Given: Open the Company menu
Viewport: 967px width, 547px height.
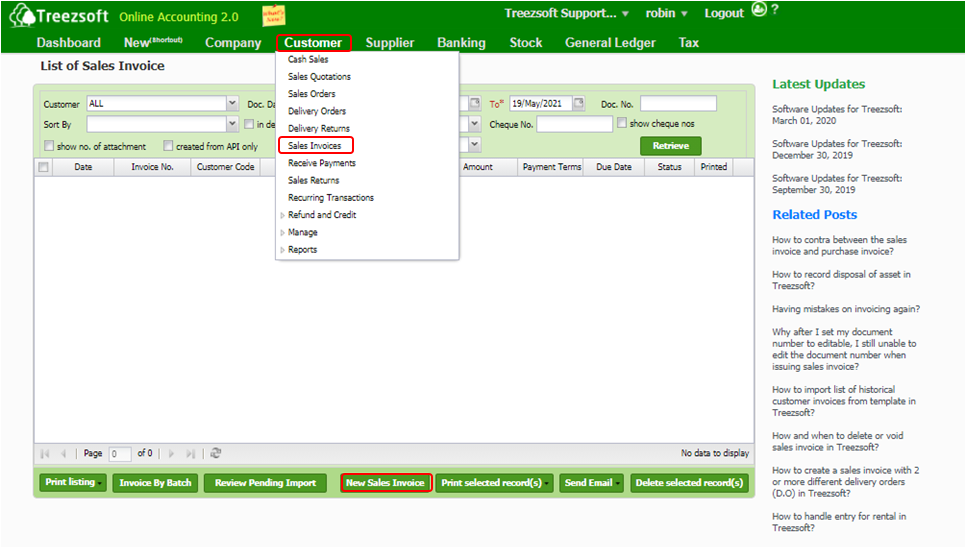Looking at the screenshot, I should coord(233,43).
